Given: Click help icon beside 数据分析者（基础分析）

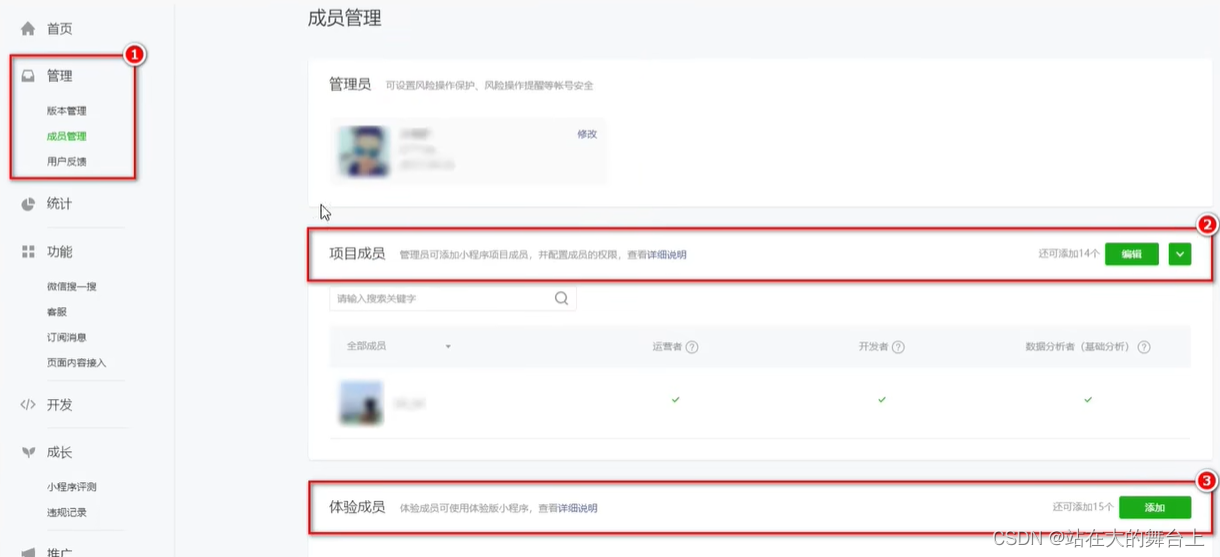Looking at the screenshot, I should [1144, 347].
